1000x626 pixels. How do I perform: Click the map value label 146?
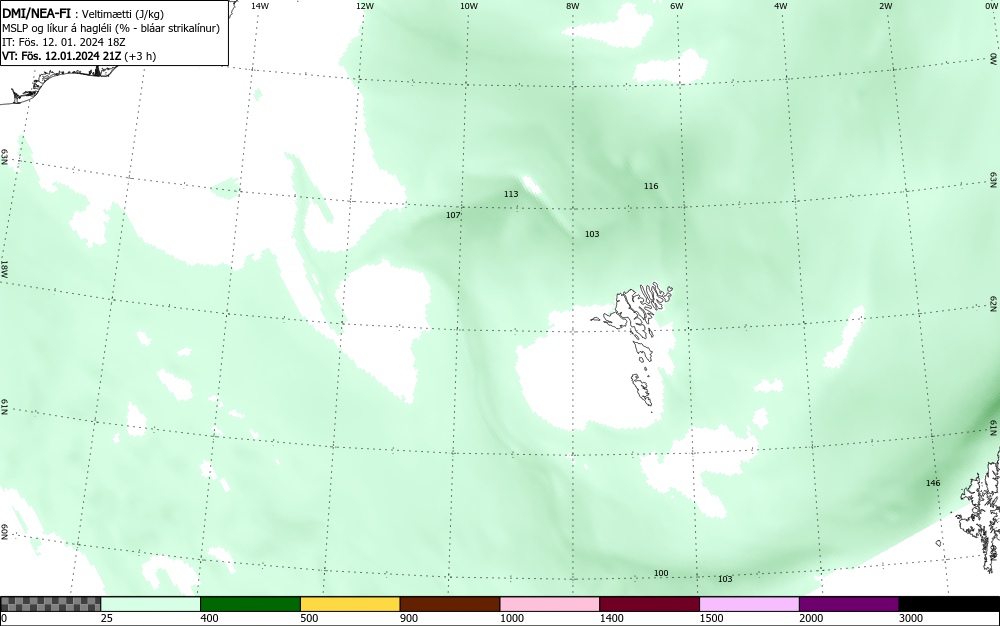932,483
